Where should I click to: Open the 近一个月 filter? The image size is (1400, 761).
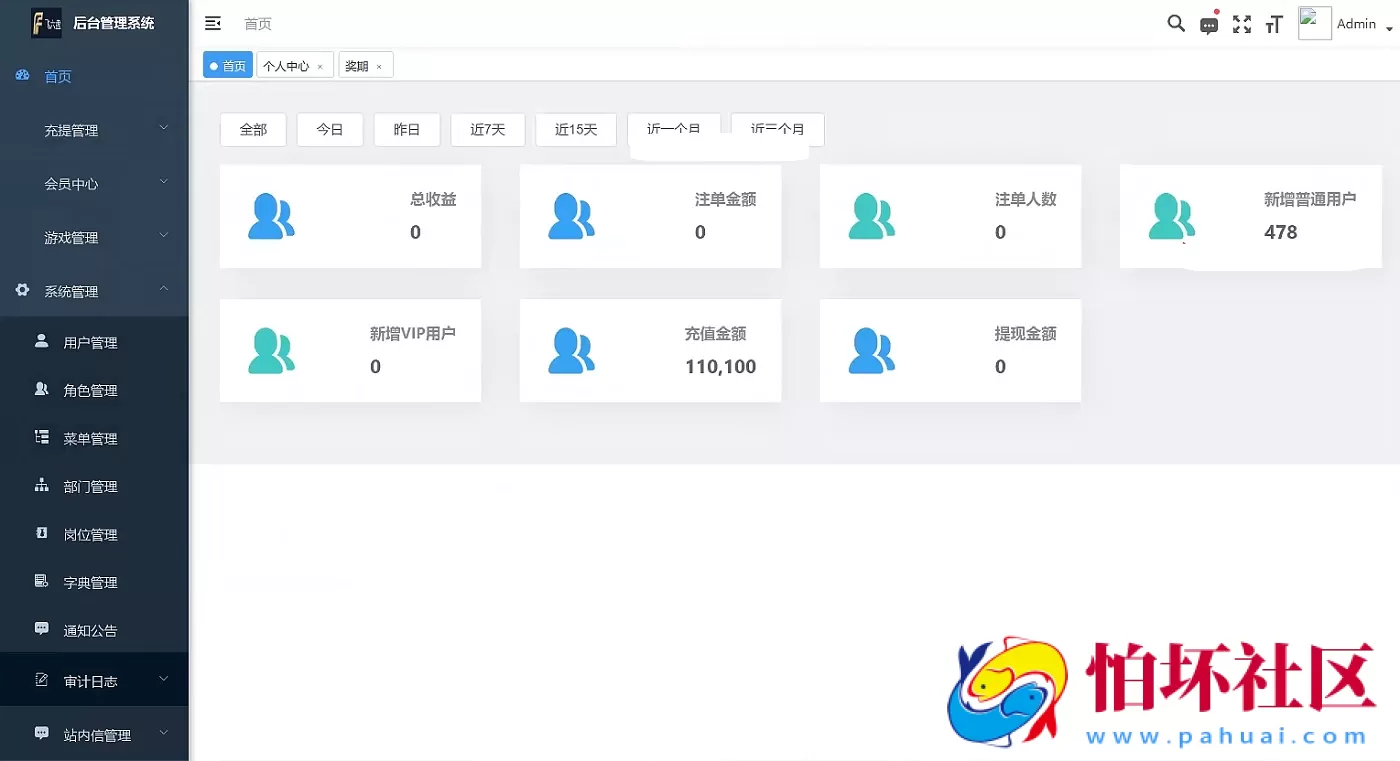[675, 127]
